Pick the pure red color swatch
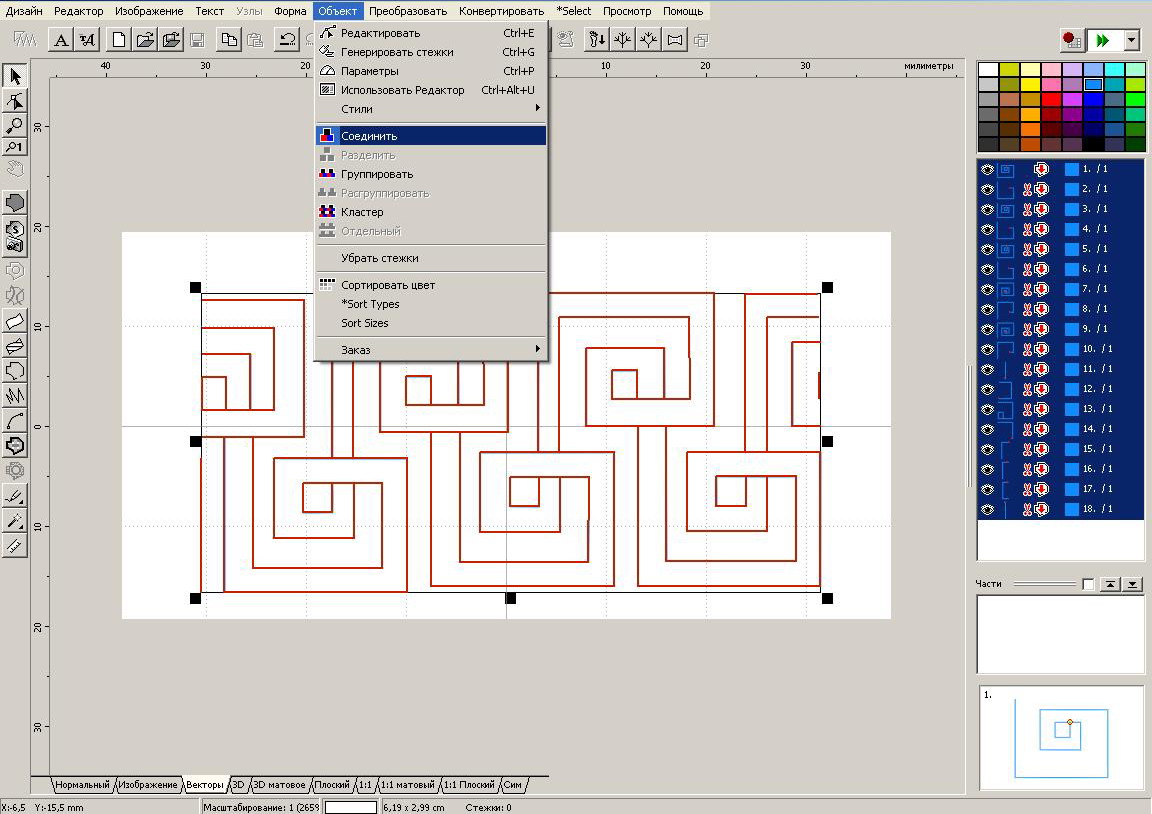The height and width of the screenshot is (814, 1152). point(1050,99)
